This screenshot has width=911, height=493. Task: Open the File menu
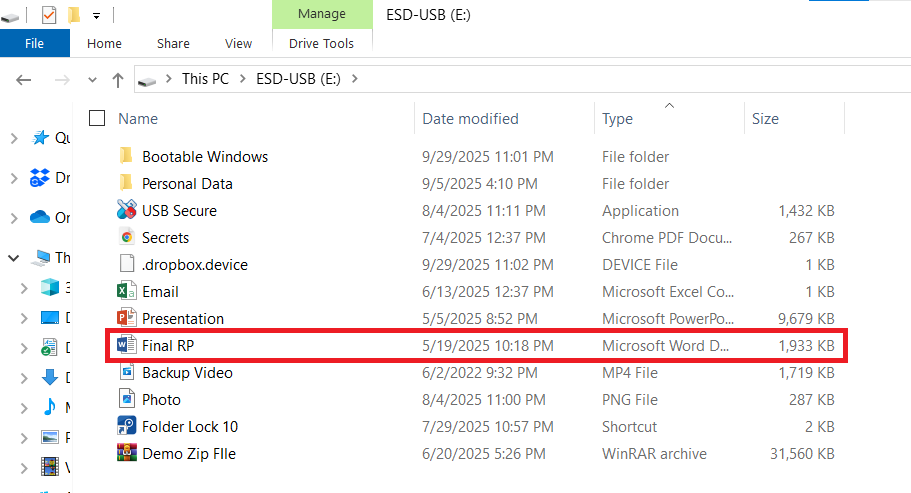pyautogui.click(x=34, y=44)
